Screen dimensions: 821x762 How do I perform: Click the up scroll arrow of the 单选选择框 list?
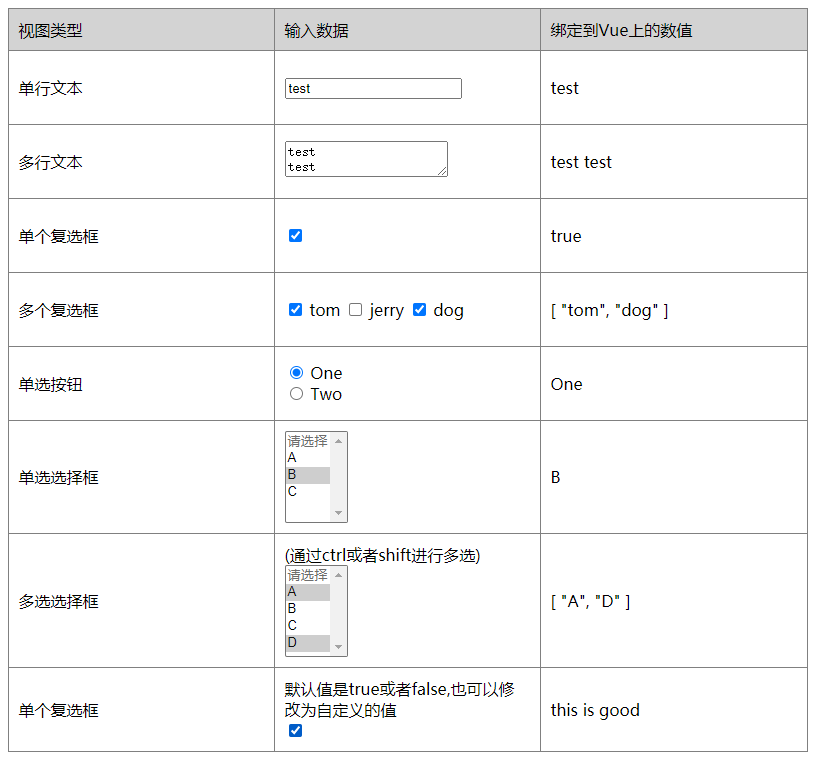[x=338, y=441]
